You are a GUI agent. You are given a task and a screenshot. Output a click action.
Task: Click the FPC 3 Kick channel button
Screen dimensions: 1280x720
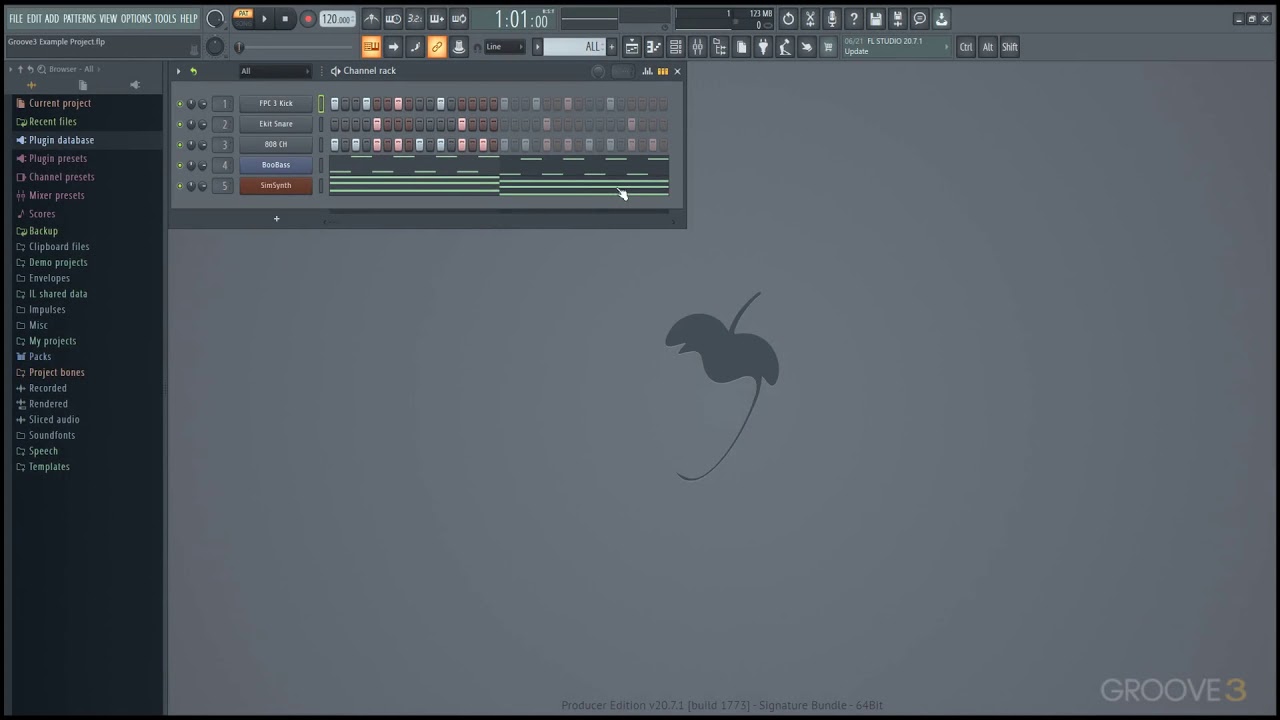tap(276, 104)
